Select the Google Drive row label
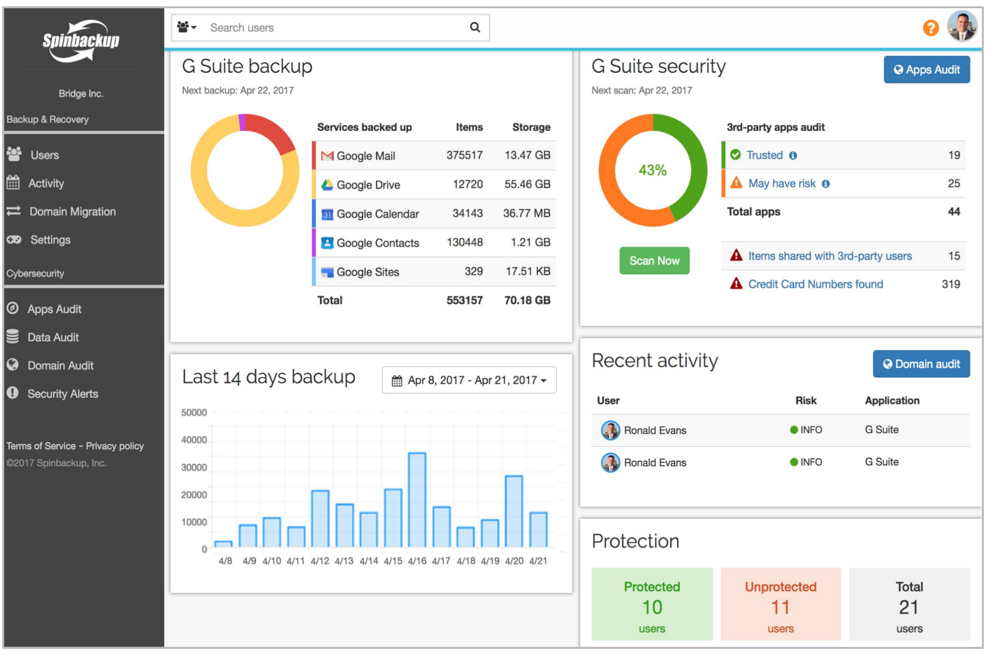This screenshot has width=1000, height=665. (369, 185)
